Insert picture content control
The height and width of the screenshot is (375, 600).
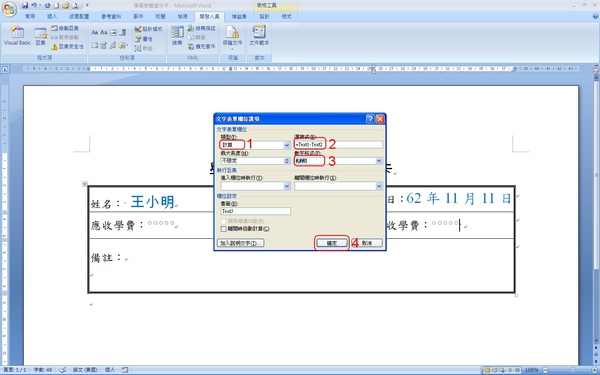[x=112, y=33]
